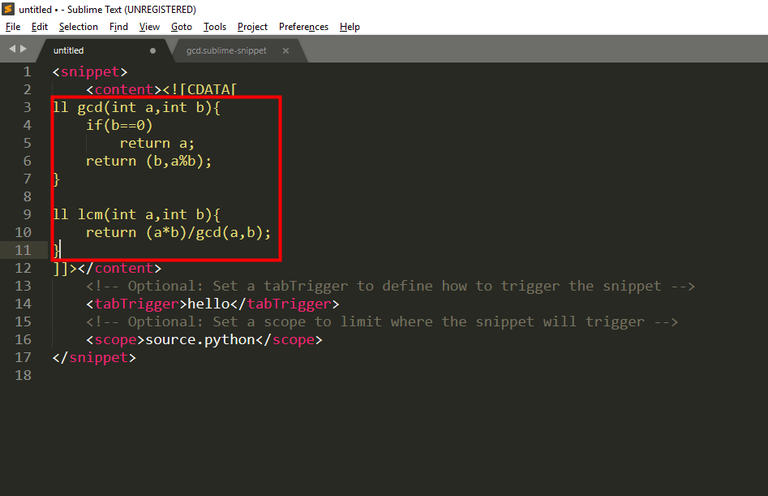768x496 pixels.
Task: Open the Preferences menu
Action: point(304,27)
